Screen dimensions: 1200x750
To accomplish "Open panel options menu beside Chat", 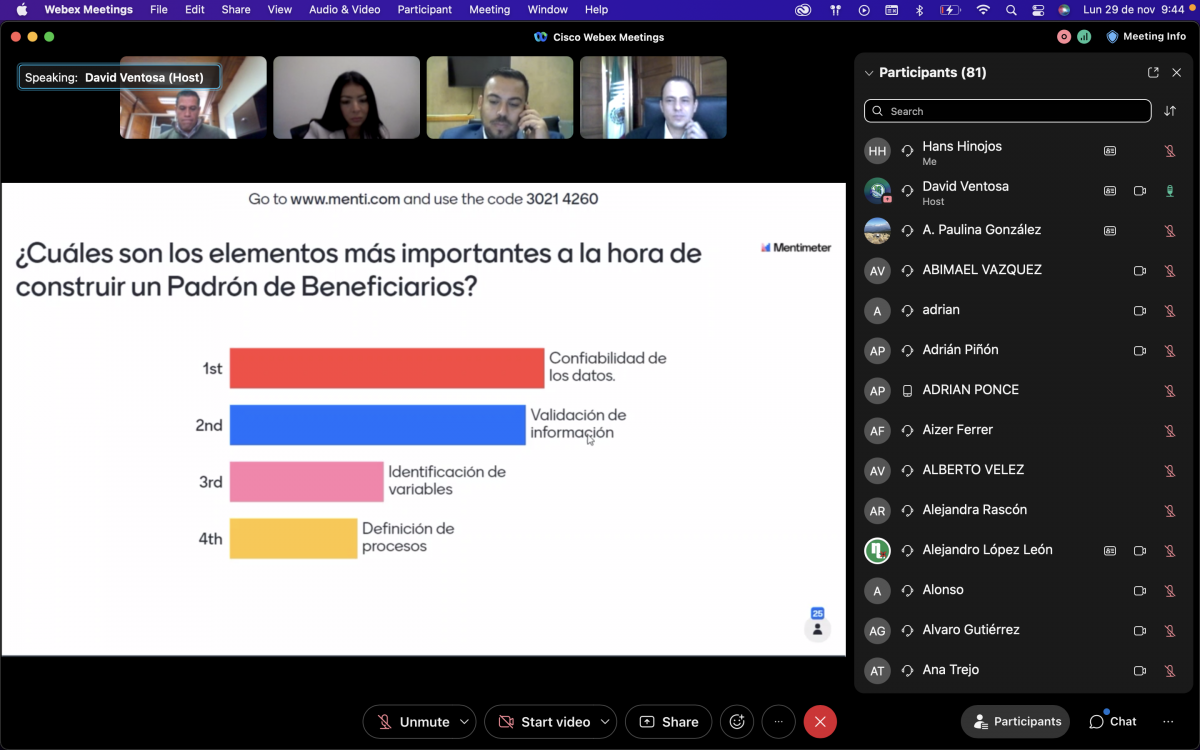I will point(1168,722).
